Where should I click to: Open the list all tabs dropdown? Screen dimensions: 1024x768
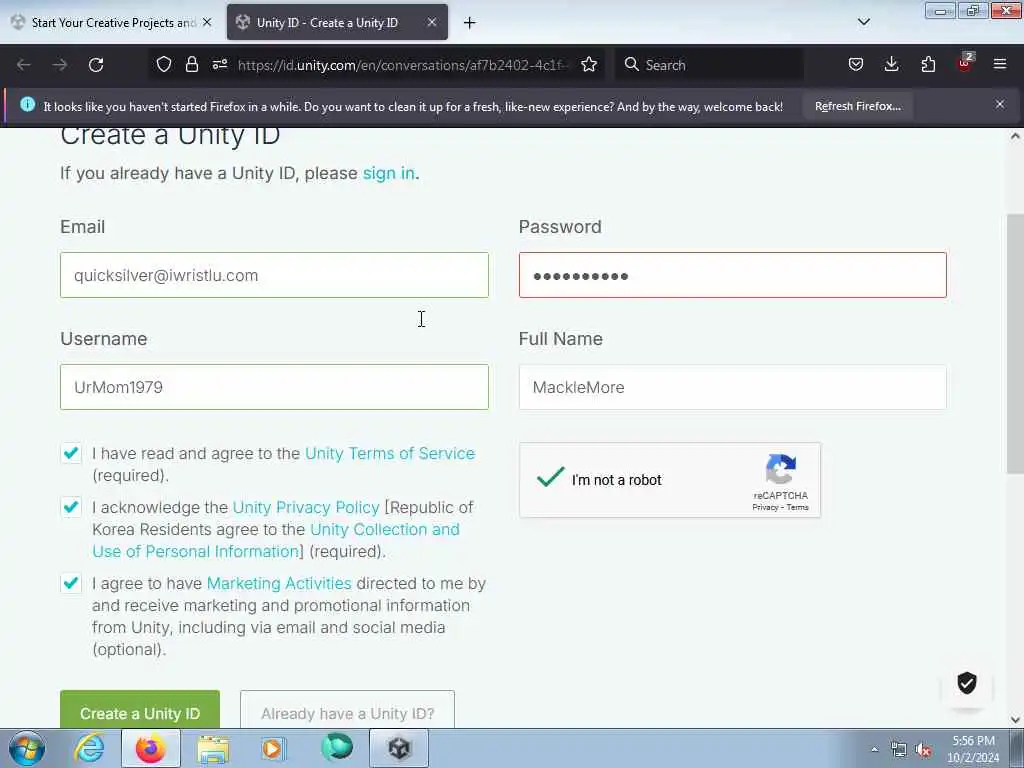pos(863,22)
